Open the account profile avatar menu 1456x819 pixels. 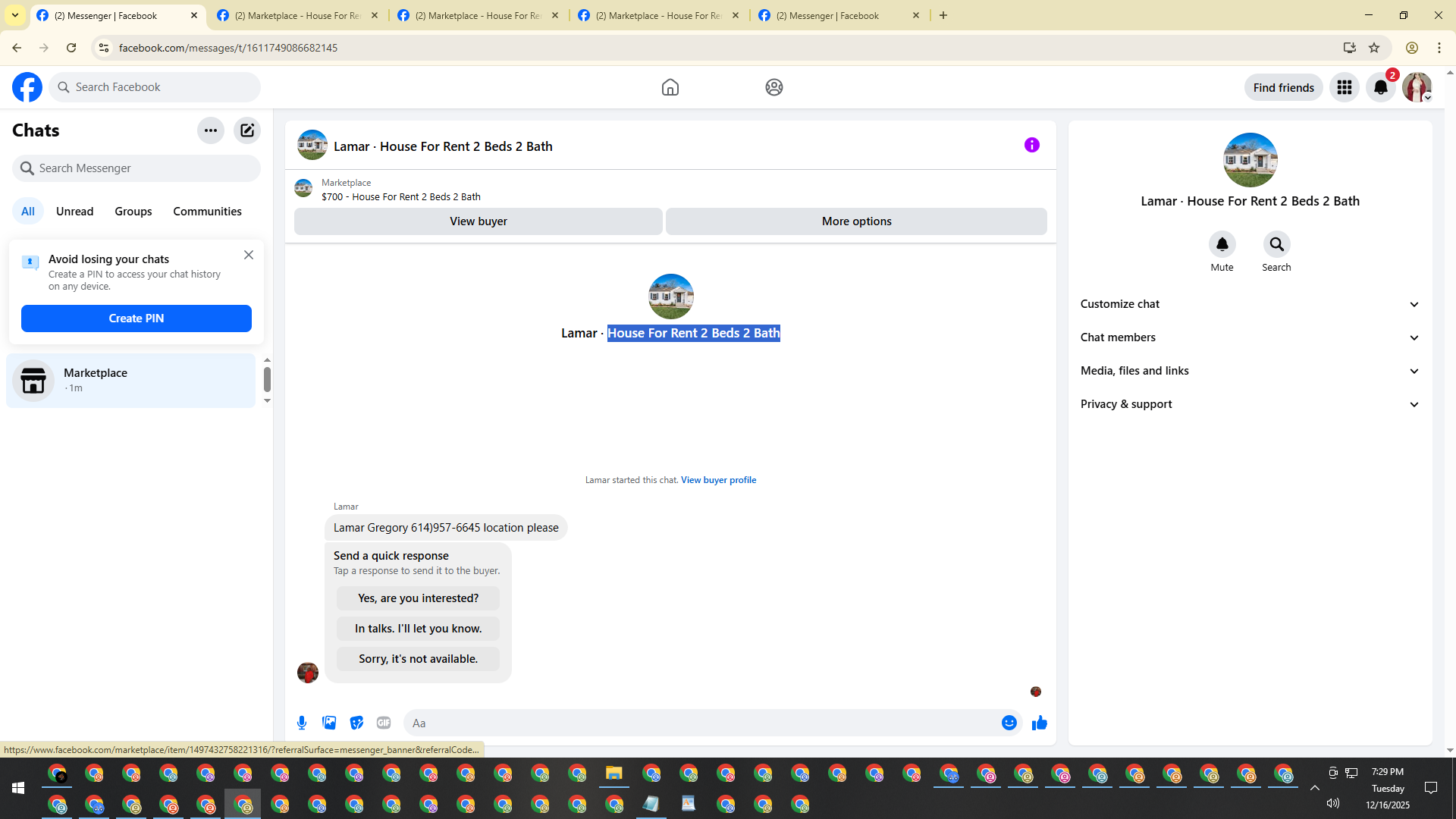pos(1417,87)
